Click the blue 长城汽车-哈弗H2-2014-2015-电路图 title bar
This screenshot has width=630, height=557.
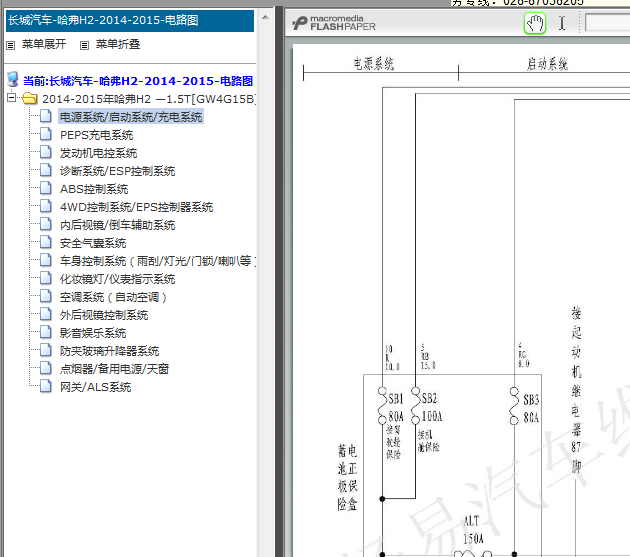click(130, 20)
